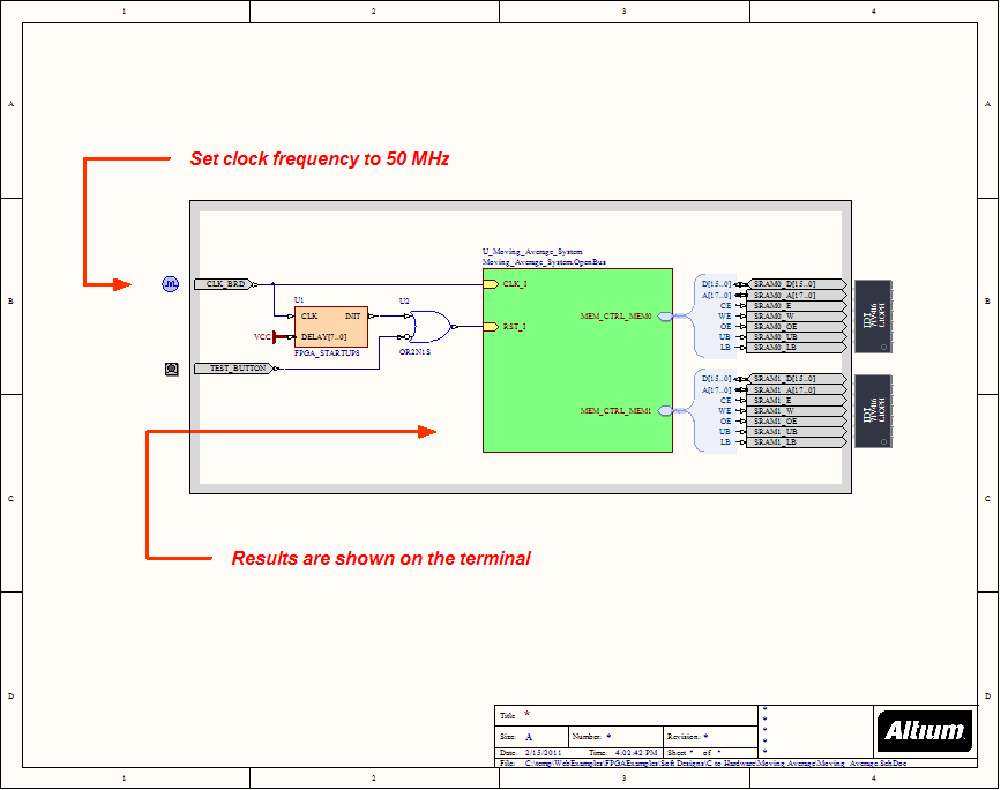Select the U1 FPGA_STARTUP8 component
This screenshot has width=1000, height=790.
pyautogui.click(x=331, y=326)
